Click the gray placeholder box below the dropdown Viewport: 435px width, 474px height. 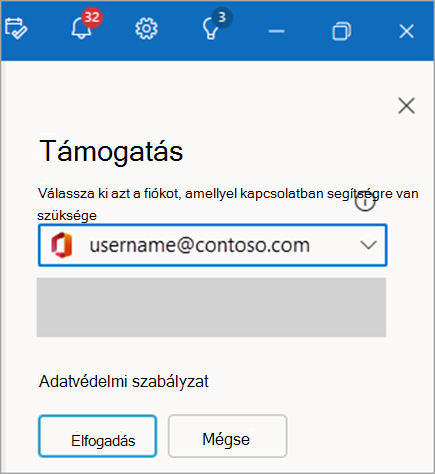[211, 307]
